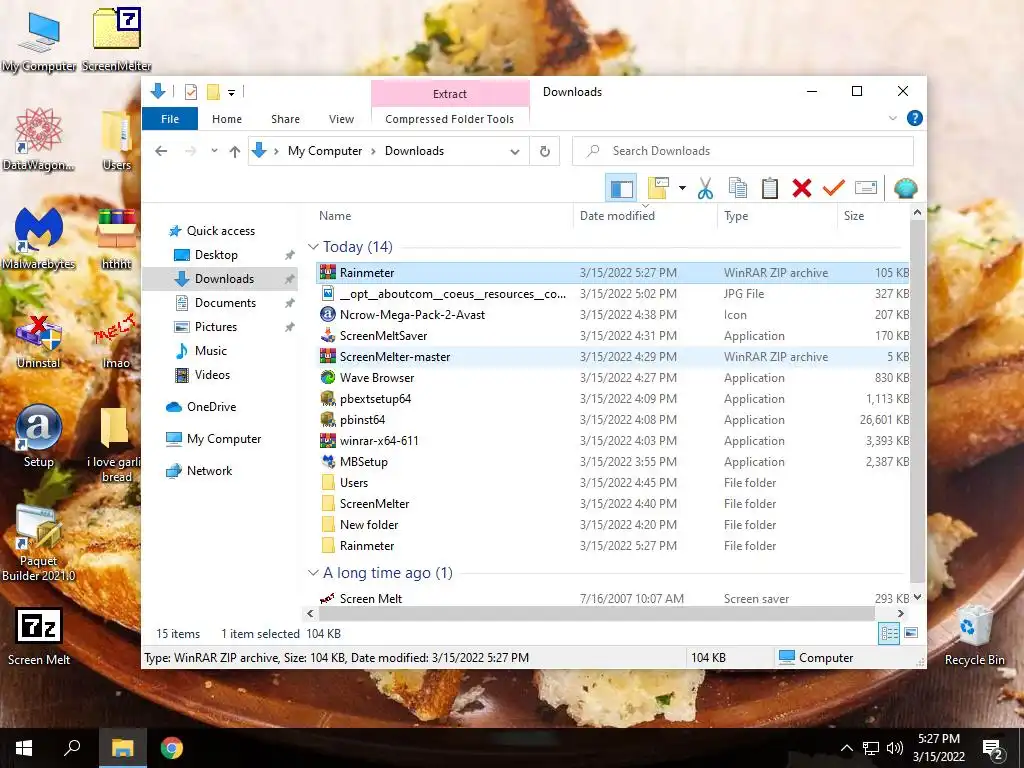Click the Classic Shell settings shell icon
This screenshot has height=768, width=1024.
point(905,188)
